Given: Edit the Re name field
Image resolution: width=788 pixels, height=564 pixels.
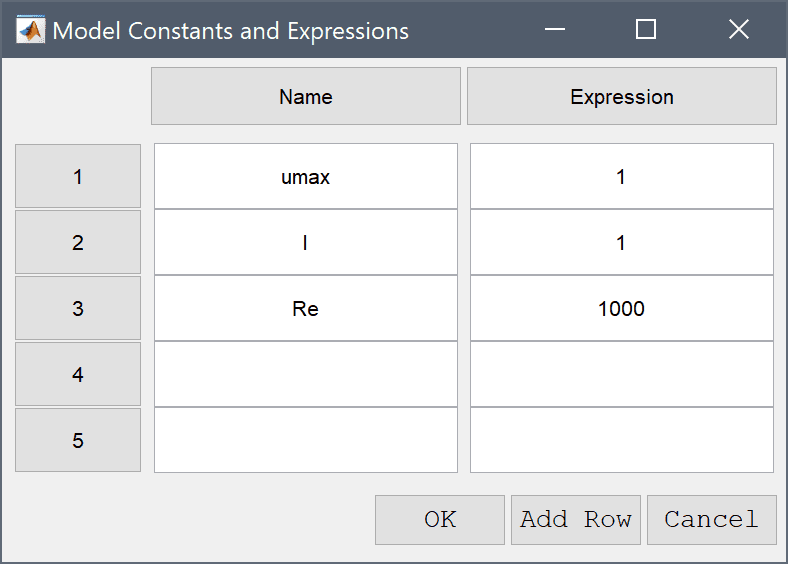Looking at the screenshot, I should click(x=306, y=308).
